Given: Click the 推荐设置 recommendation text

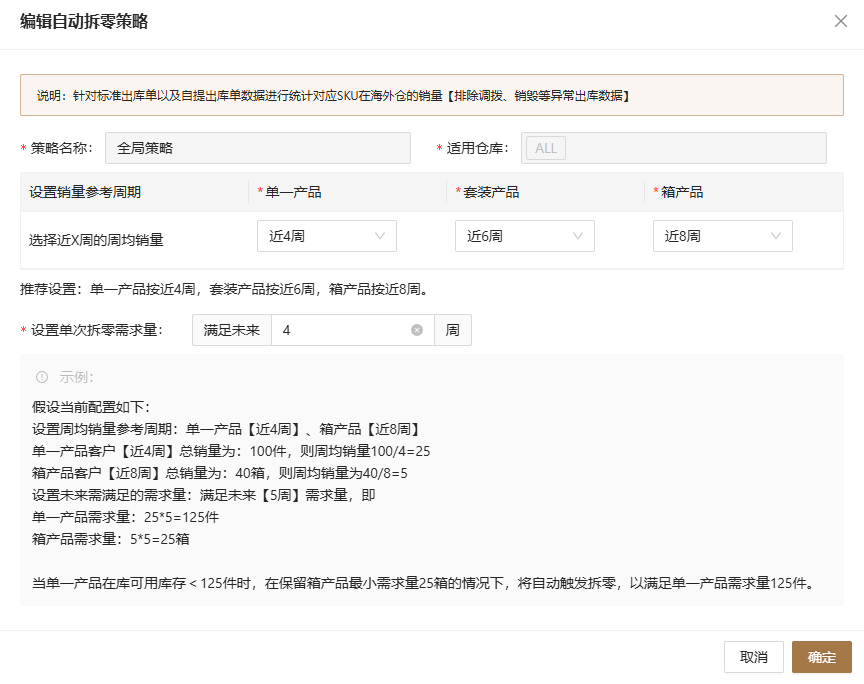Looking at the screenshot, I should point(224,289).
